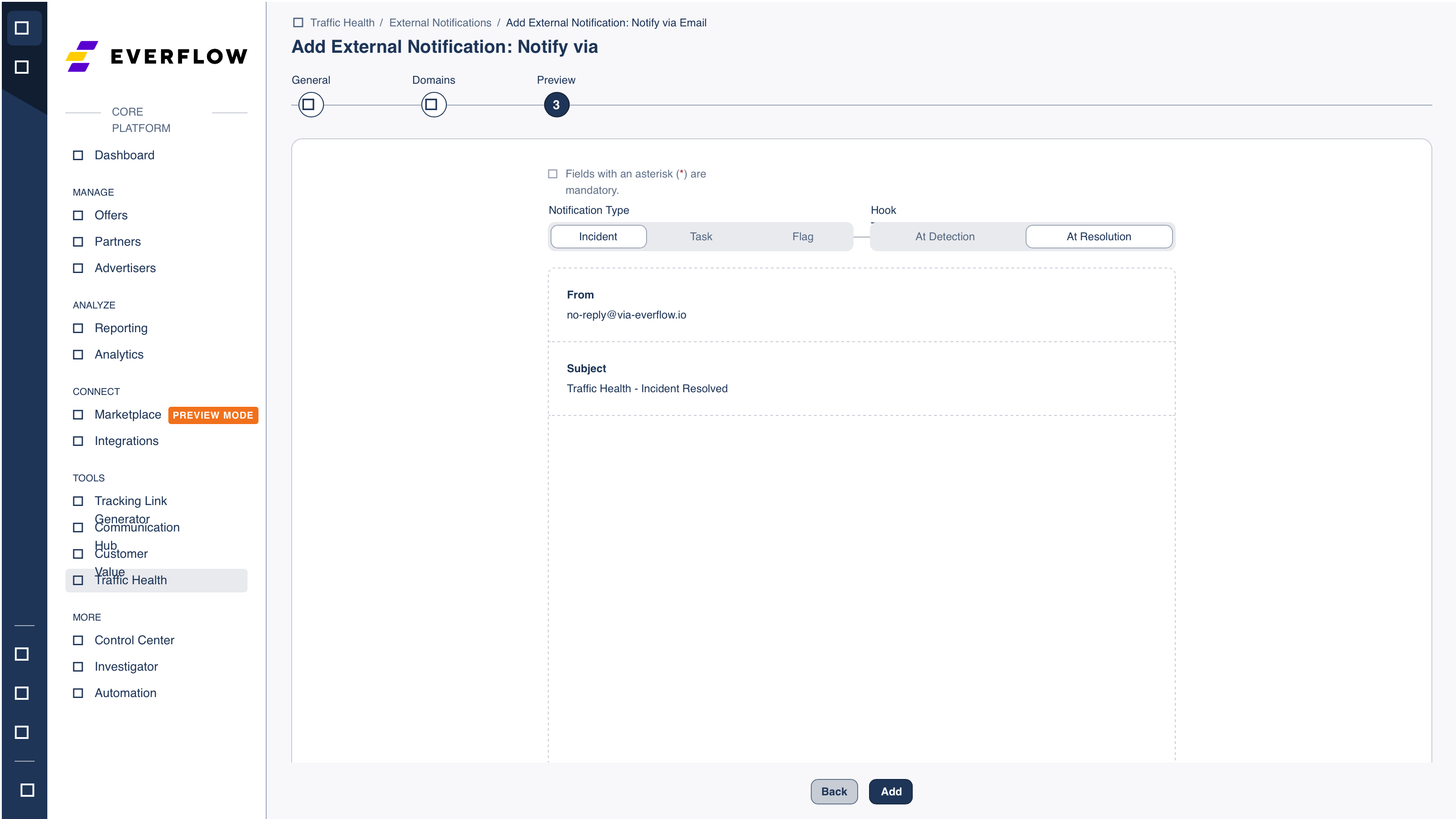
Task: Open the Dashboard sidebar item
Action: pyautogui.click(x=156, y=155)
